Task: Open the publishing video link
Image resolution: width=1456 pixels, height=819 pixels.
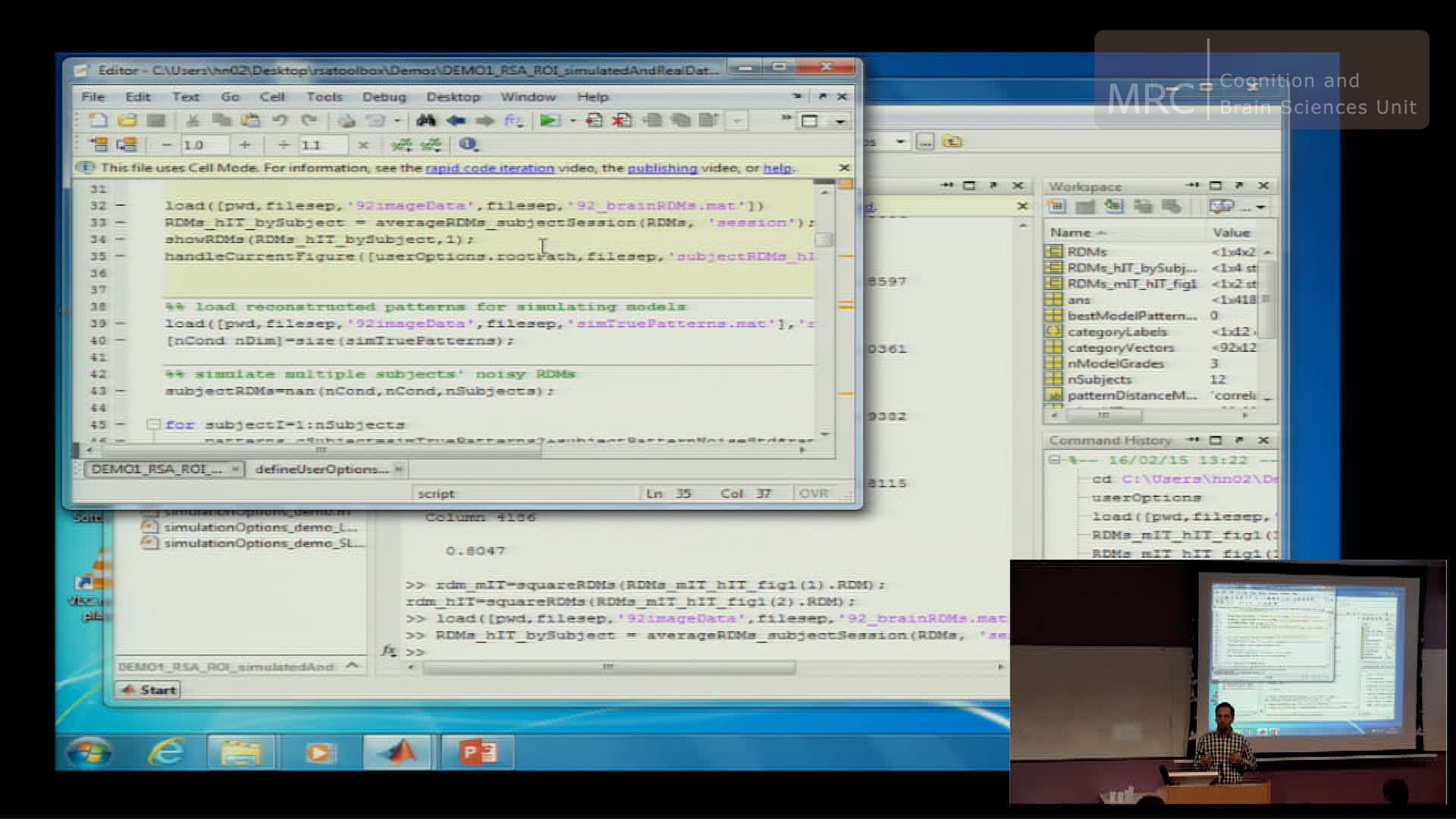Action: (662, 168)
